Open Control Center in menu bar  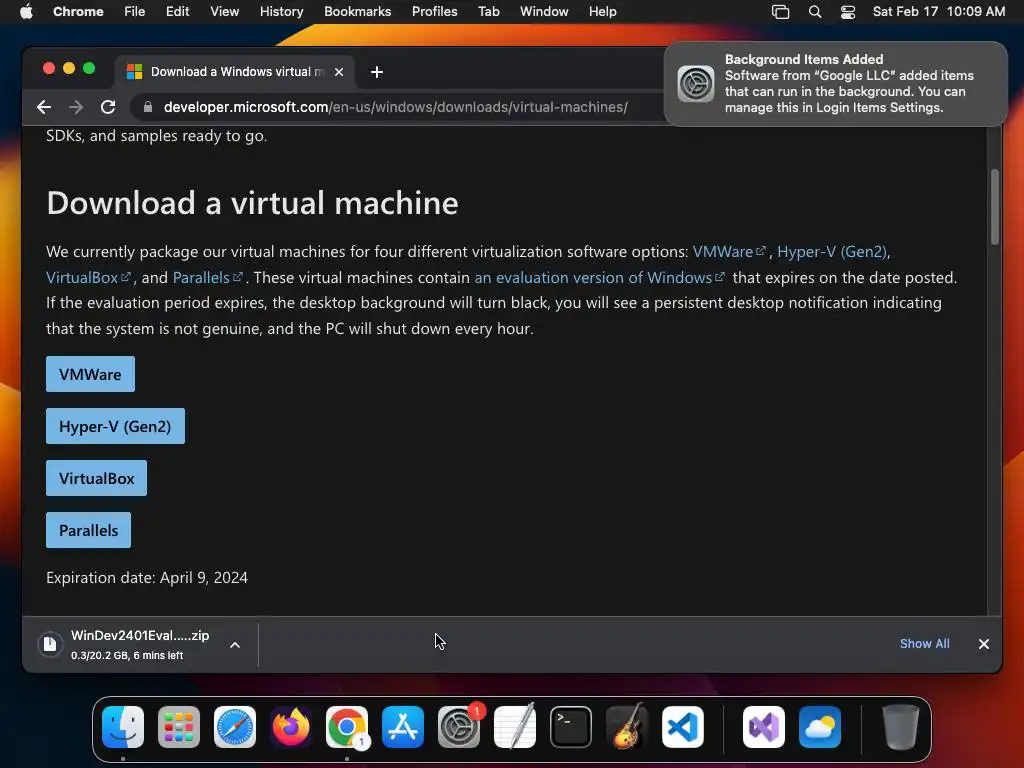(x=848, y=12)
